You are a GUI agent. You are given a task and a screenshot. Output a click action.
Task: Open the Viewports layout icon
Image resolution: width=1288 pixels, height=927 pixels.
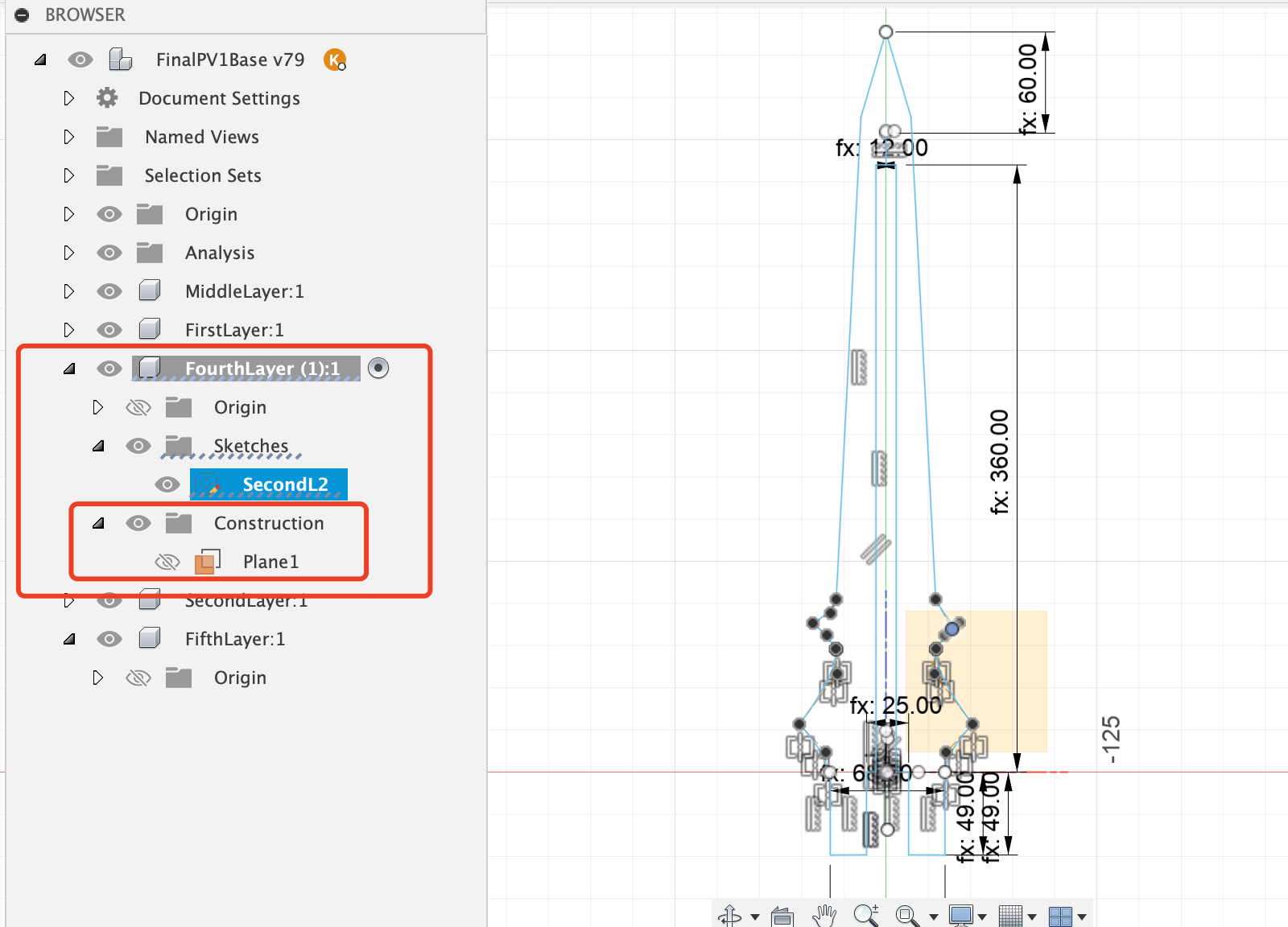coord(1061,917)
